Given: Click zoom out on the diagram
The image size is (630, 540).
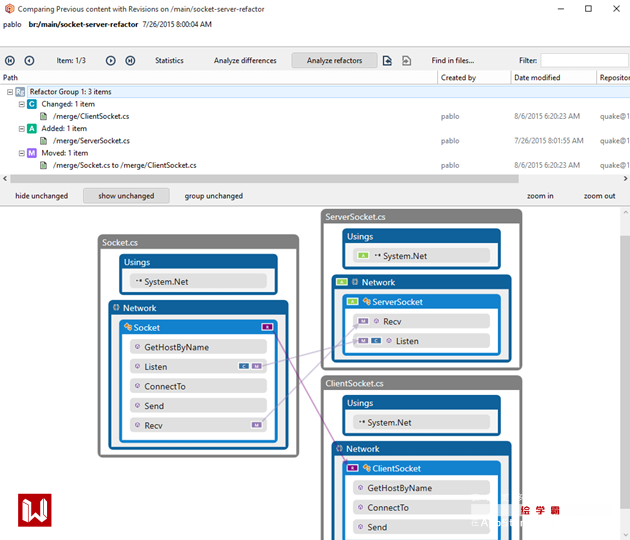Looking at the screenshot, I should click(x=599, y=196).
